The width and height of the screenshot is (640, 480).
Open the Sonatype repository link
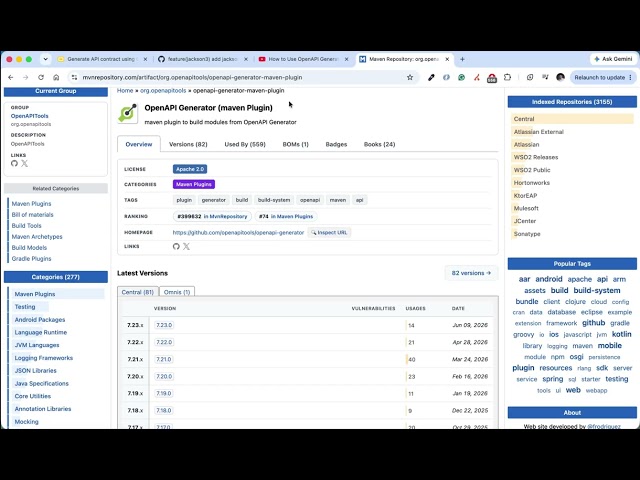click(527, 234)
